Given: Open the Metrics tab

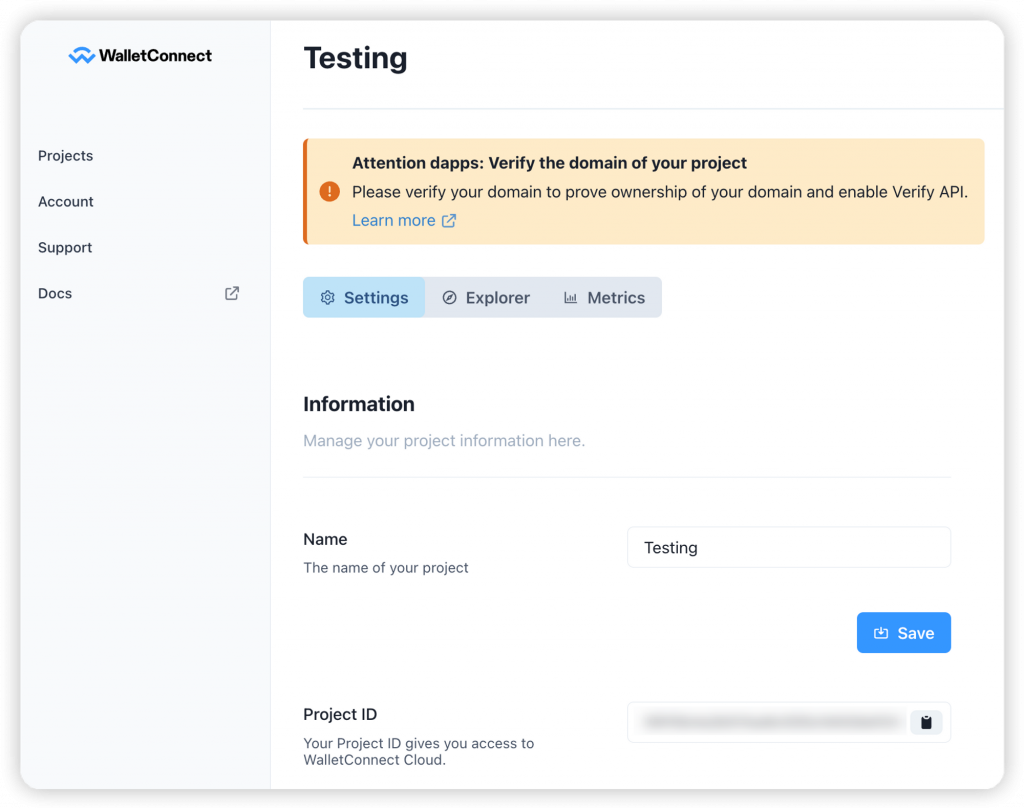Looking at the screenshot, I should [x=615, y=298].
